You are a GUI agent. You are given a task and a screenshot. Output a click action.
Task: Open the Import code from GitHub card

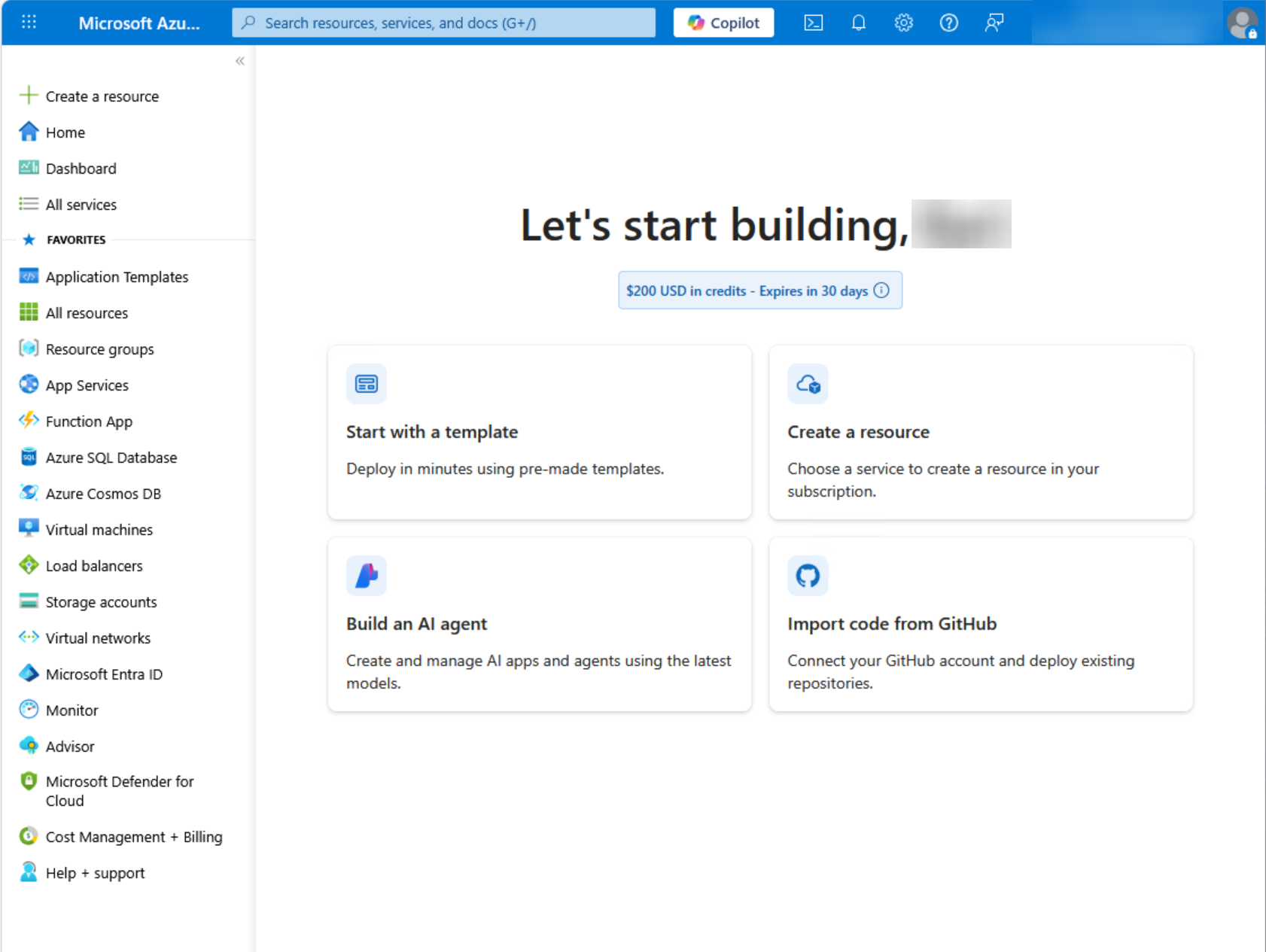point(981,624)
